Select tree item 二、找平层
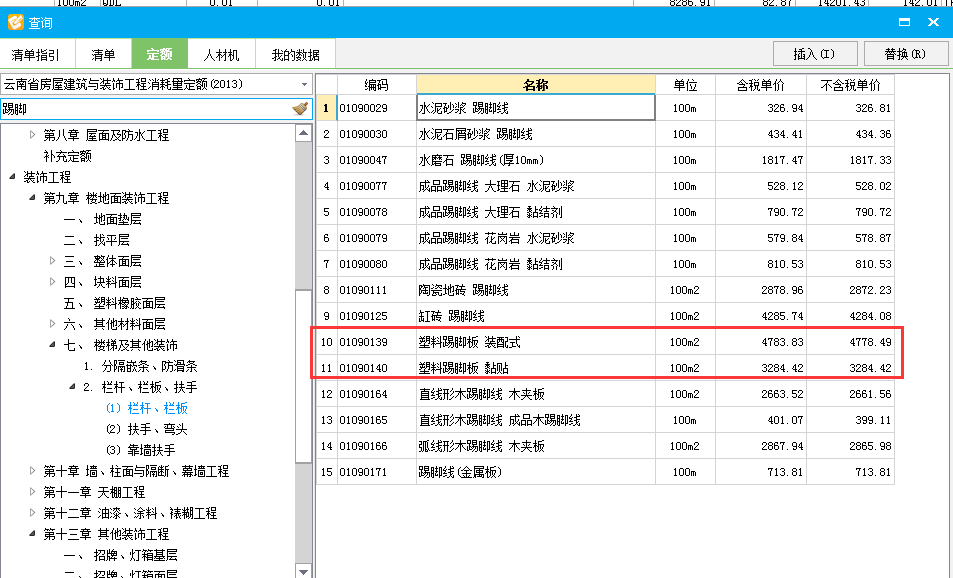The image size is (953, 578). tap(96, 240)
